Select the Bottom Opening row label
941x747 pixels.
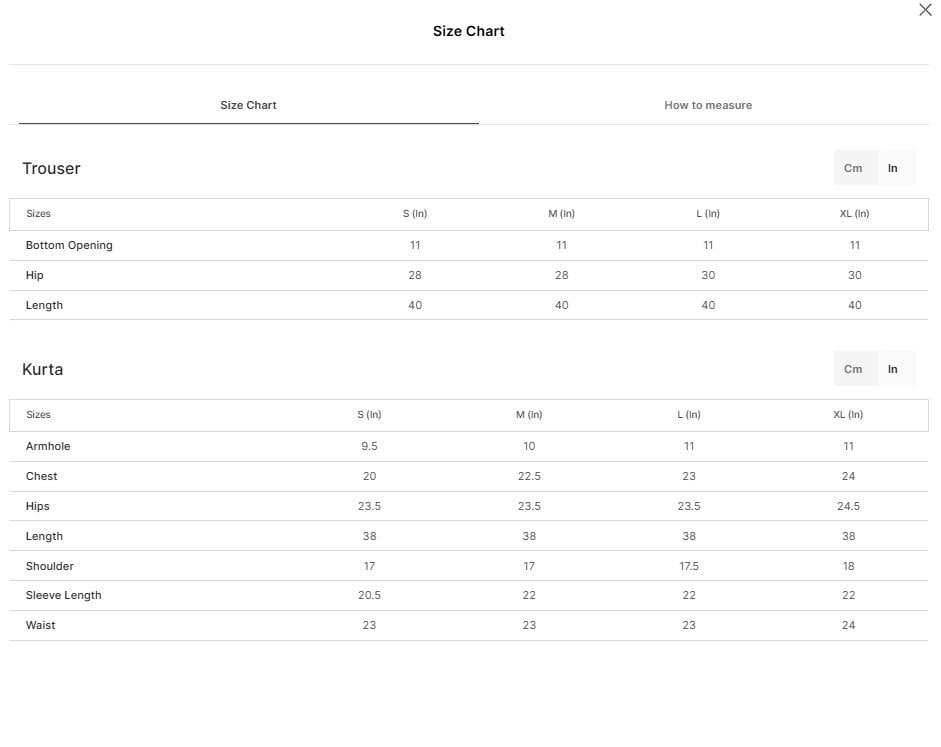pyautogui.click(x=69, y=245)
